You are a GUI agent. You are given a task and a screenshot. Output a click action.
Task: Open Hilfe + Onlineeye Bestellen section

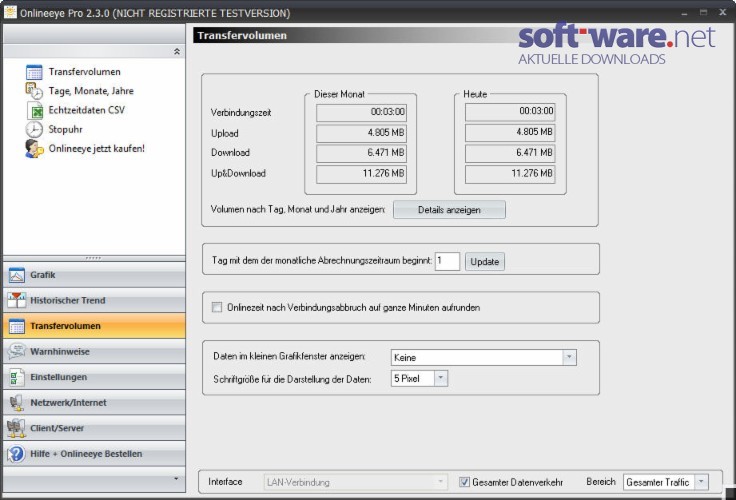tap(94, 454)
